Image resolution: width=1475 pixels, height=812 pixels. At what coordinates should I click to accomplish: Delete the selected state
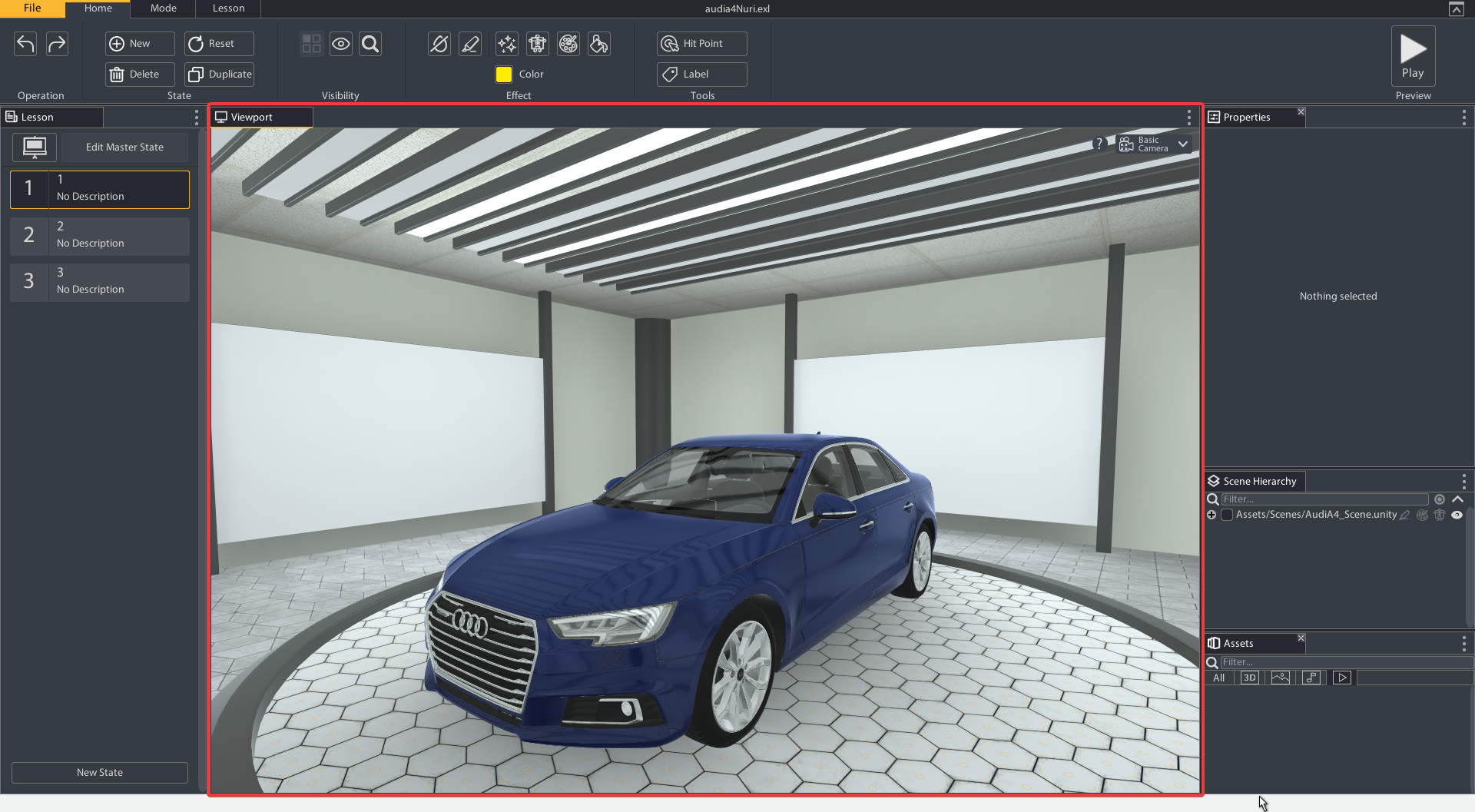[140, 75]
